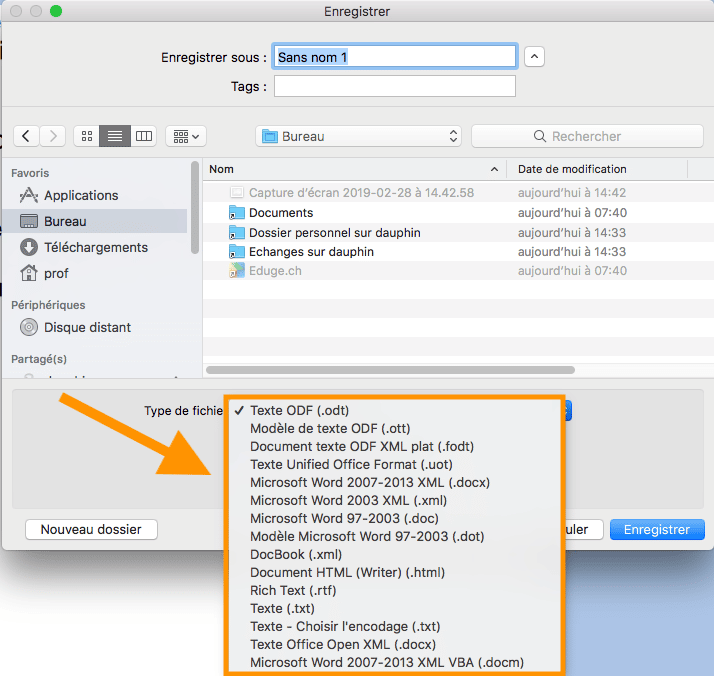Select the prof home folder

coord(56,273)
